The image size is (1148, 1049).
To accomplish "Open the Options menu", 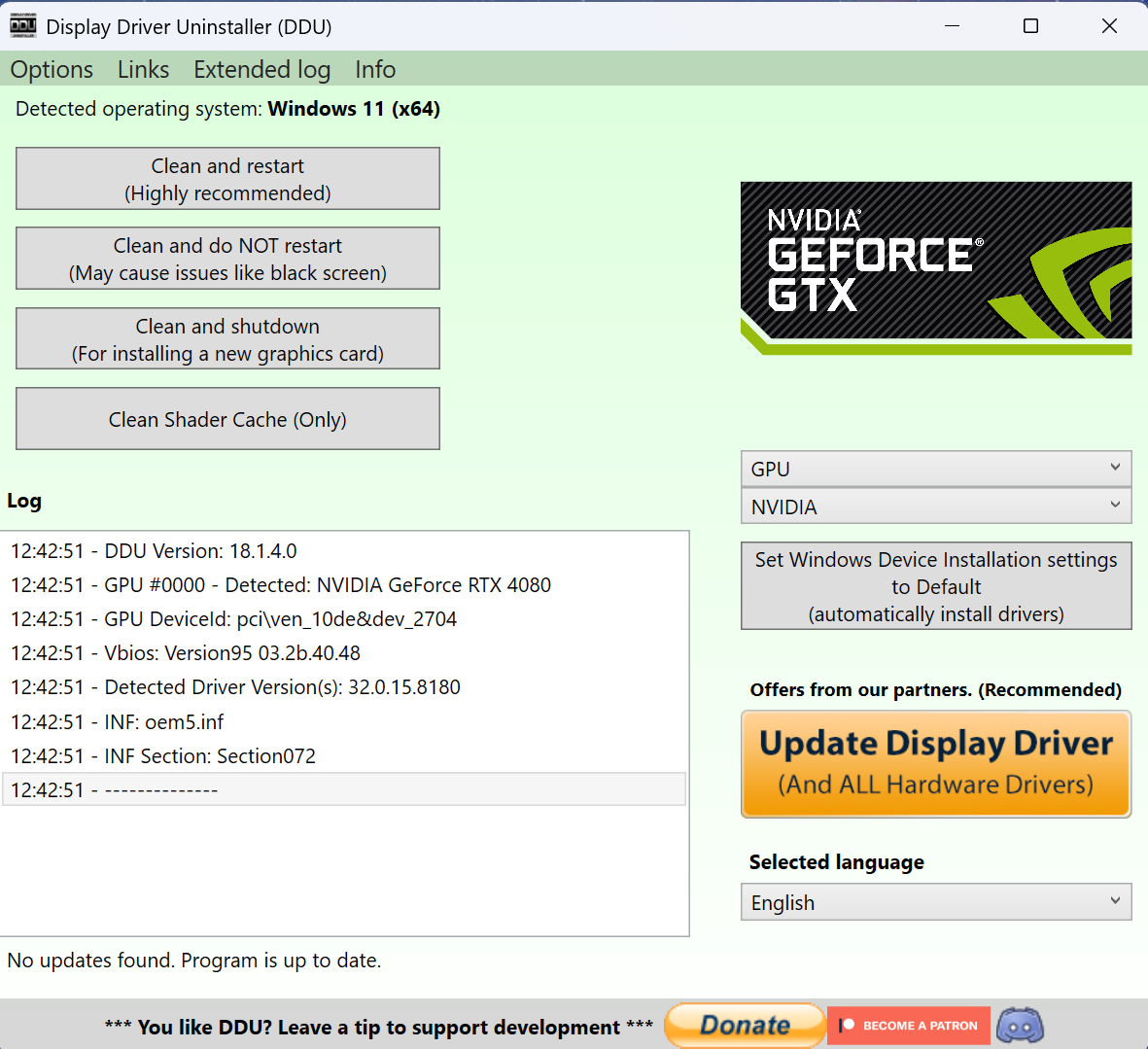I will 52,69.
